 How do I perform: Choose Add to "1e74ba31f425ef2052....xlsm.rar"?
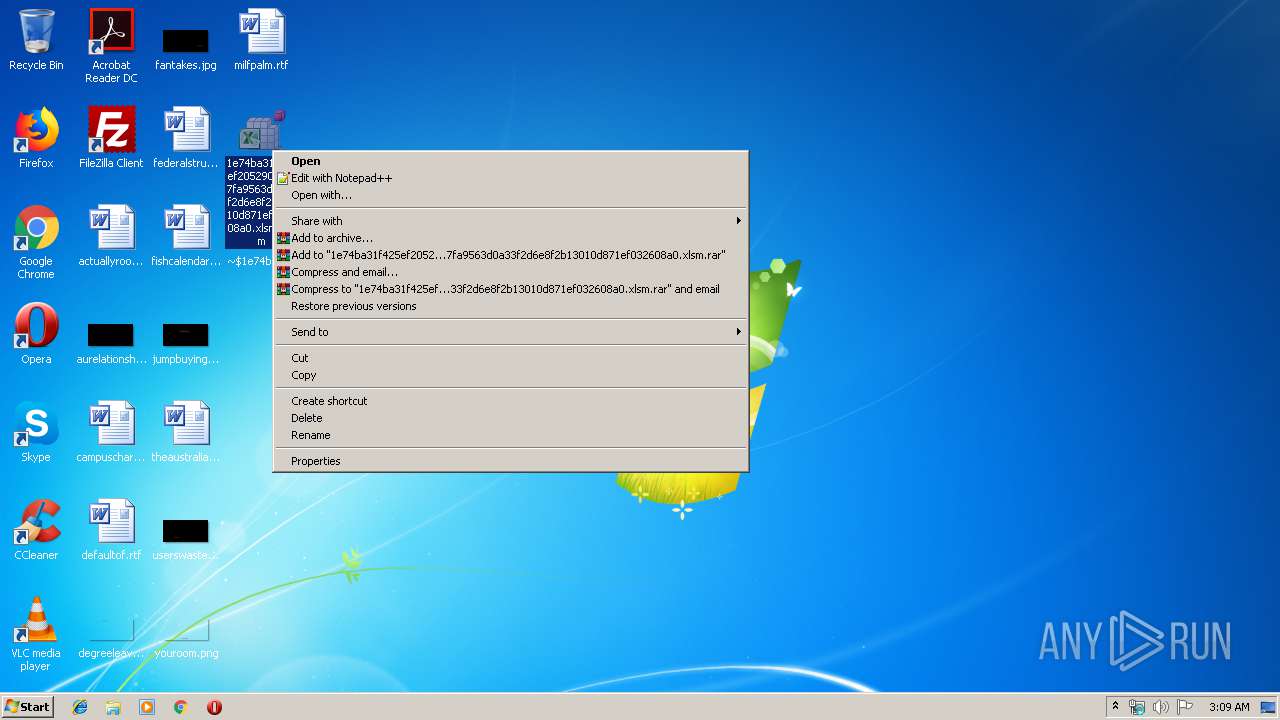510,255
